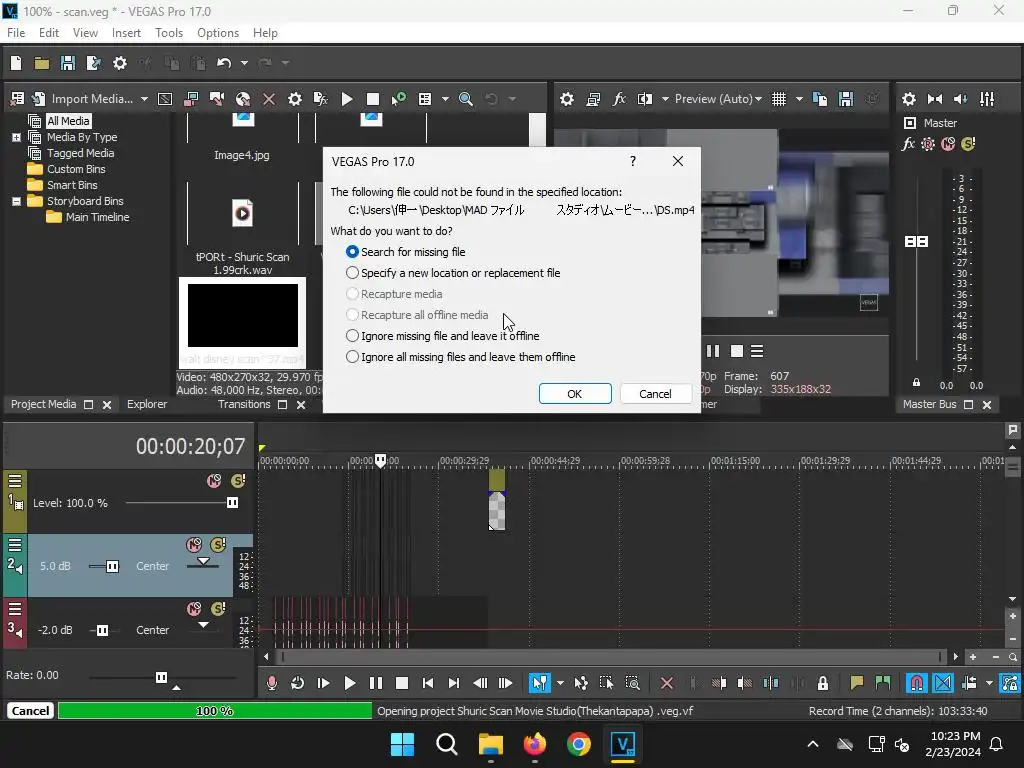
Task: Open the Import Media dropdown arrow
Action: click(x=144, y=99)
